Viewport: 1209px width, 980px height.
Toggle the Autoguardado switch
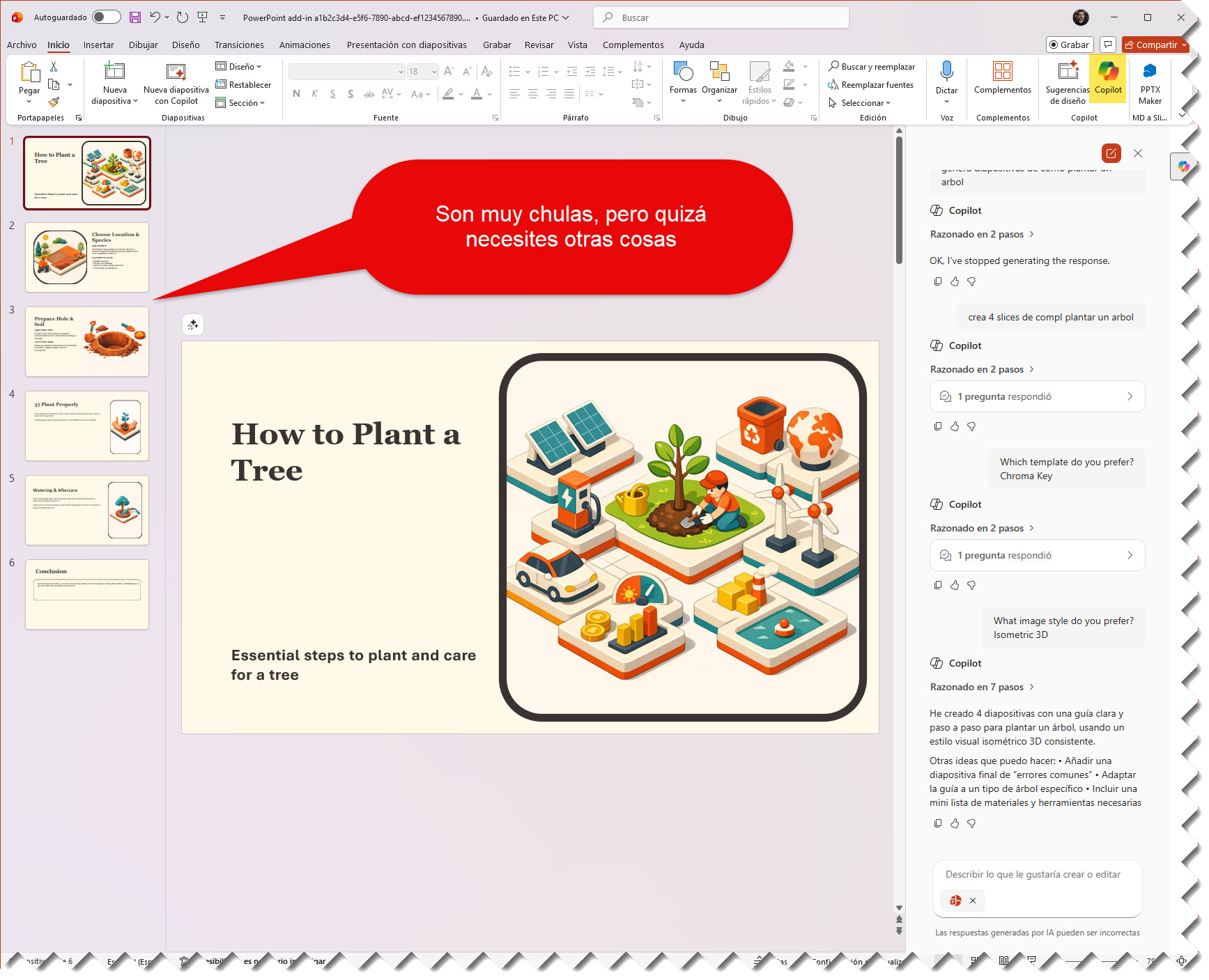(106, 17)
